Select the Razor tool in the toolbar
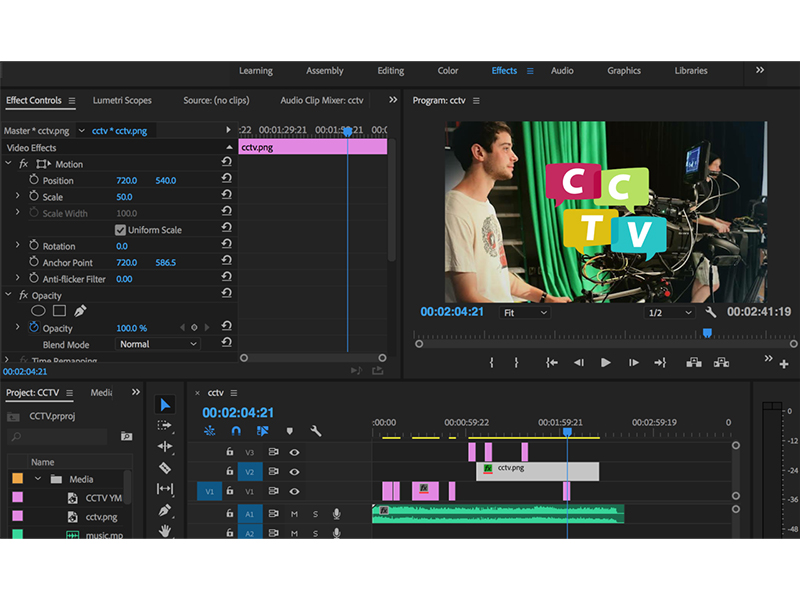 (165, 467)
